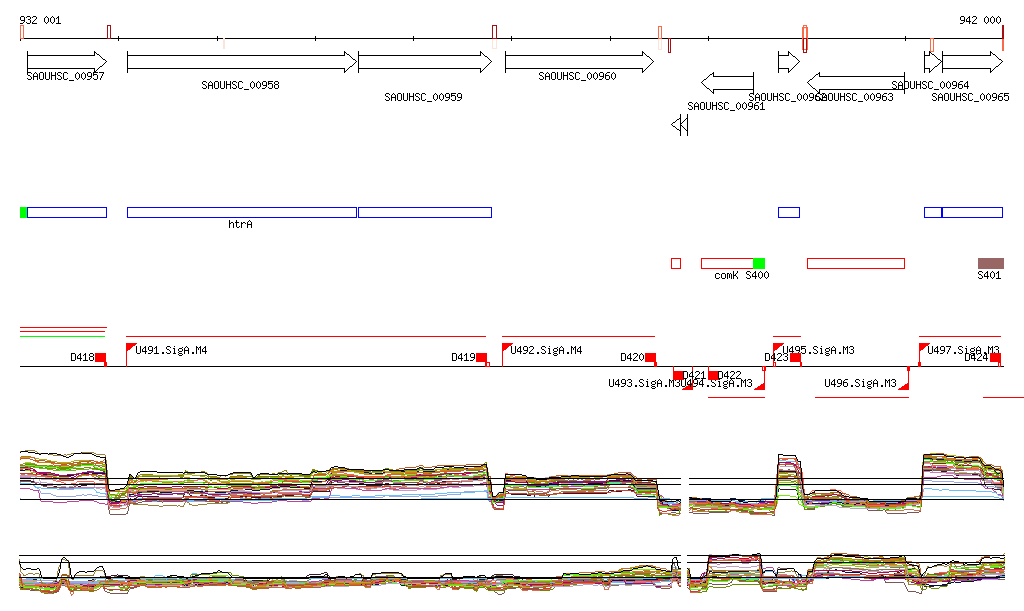Click the brown S401 segment block
The image size is (1024, 611).
click(x=991, y=263)
